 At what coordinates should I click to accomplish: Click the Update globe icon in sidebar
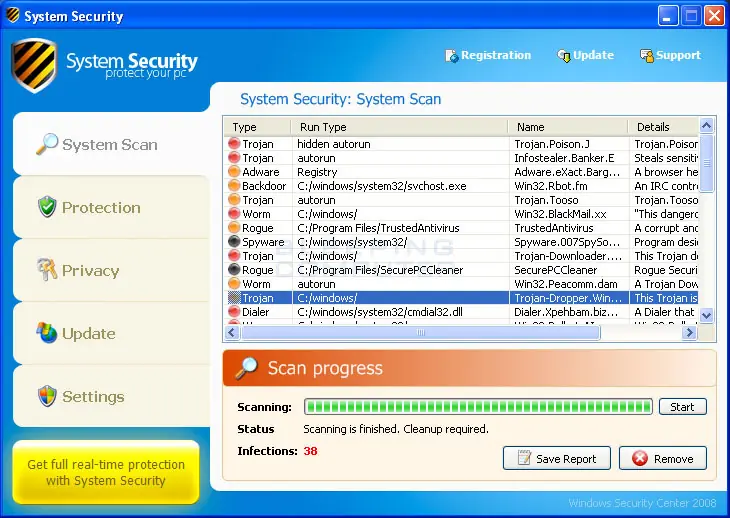[47, 333]
